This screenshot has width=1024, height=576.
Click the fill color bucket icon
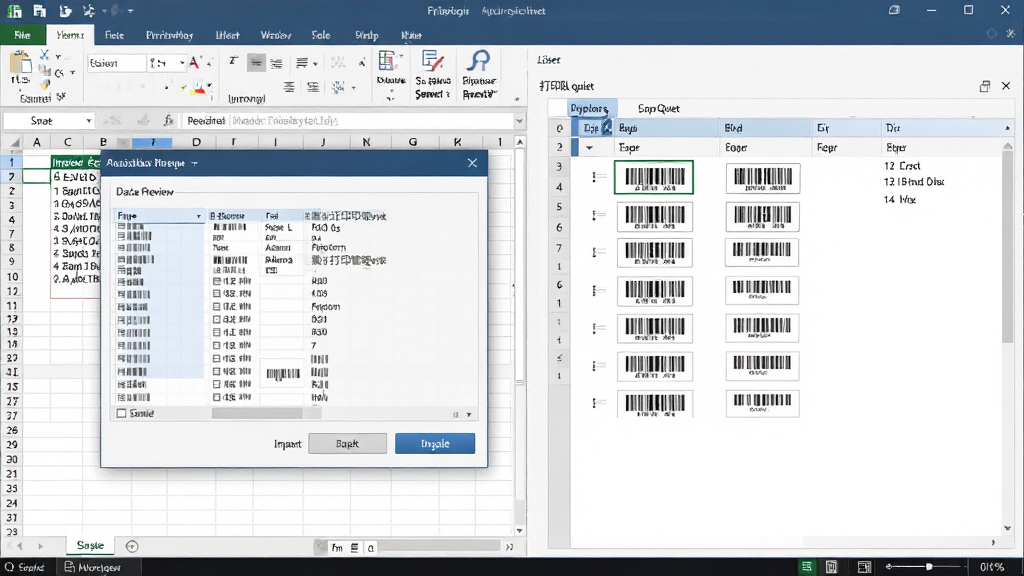tap(200, 88)
